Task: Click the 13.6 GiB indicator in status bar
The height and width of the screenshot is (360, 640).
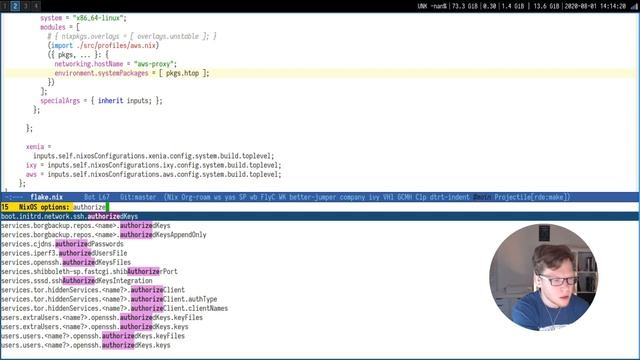Action: pyautogui.click(x=546, y=6)
